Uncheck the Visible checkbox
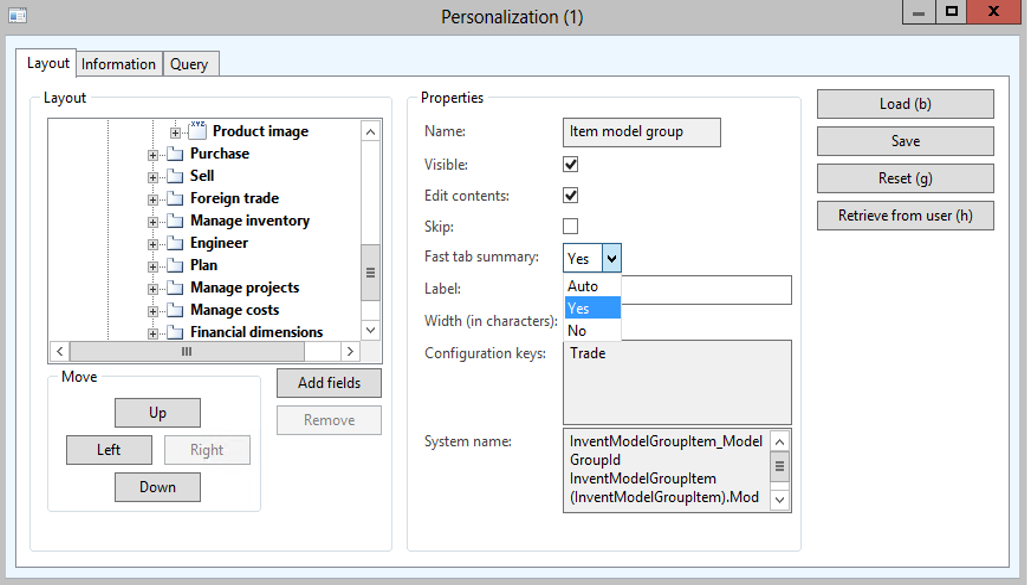Viewport: 1027px width, 585px height. point(570,164)
